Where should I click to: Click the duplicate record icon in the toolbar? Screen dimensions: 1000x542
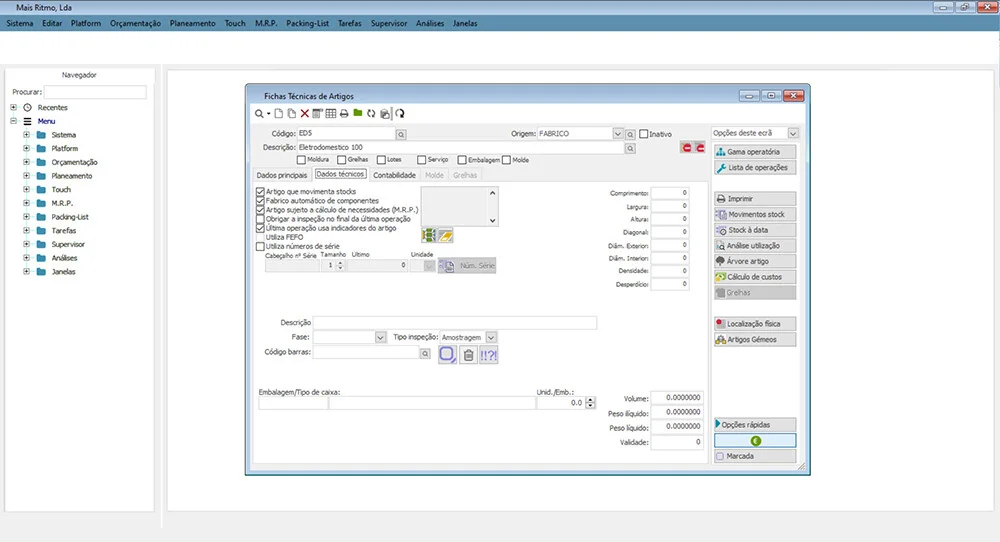pos(291,114)
